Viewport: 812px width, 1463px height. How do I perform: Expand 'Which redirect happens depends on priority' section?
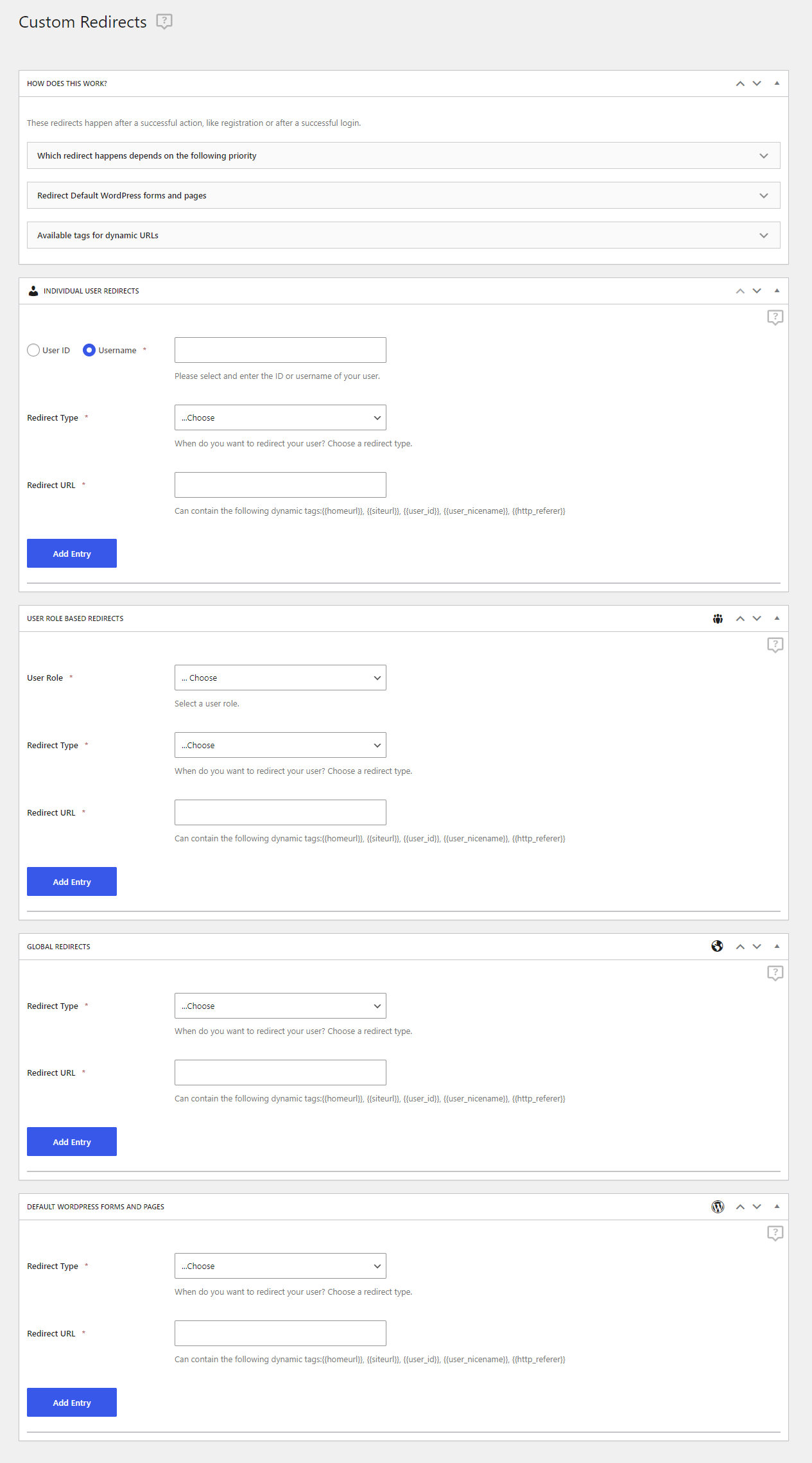pyautogui.click(x=404, y=155)
